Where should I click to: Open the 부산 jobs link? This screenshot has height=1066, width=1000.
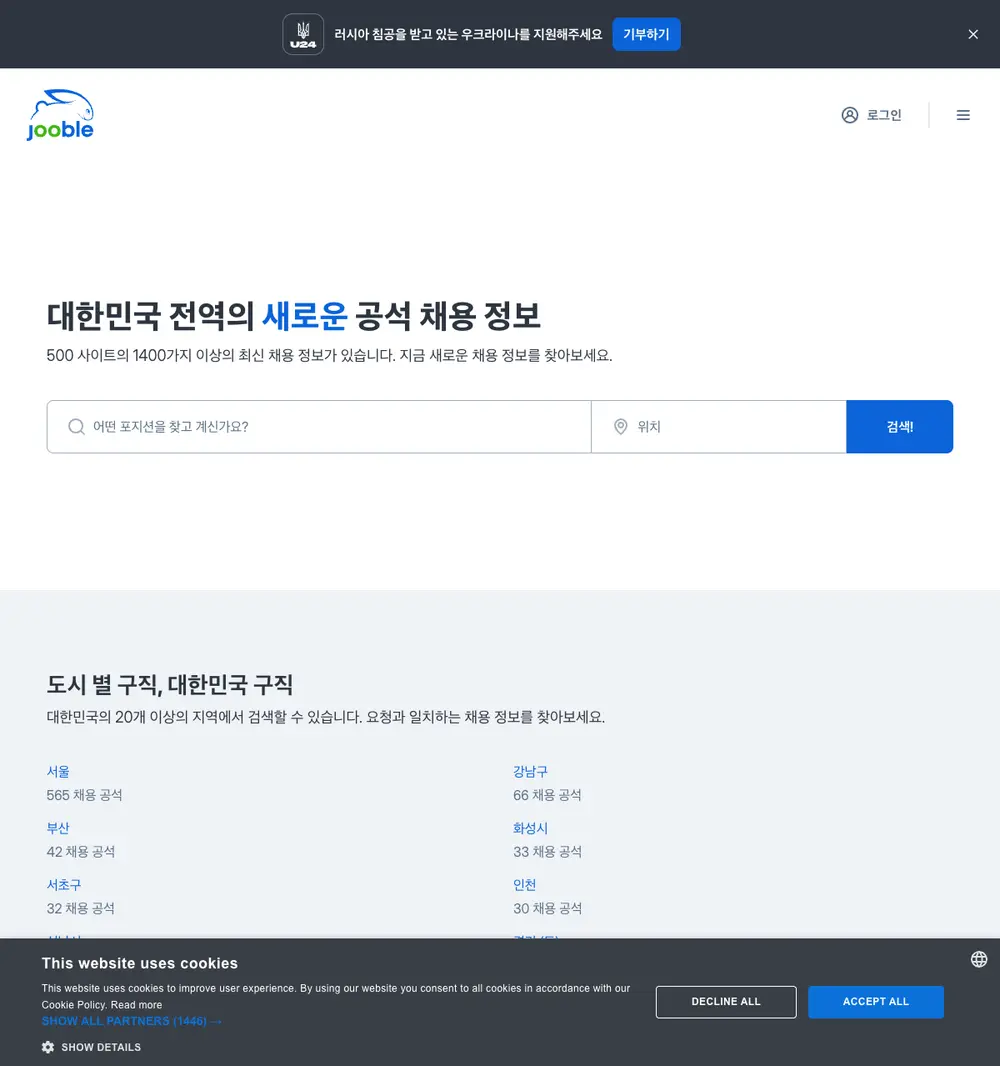pyautogui.click(x=58, y=828)
